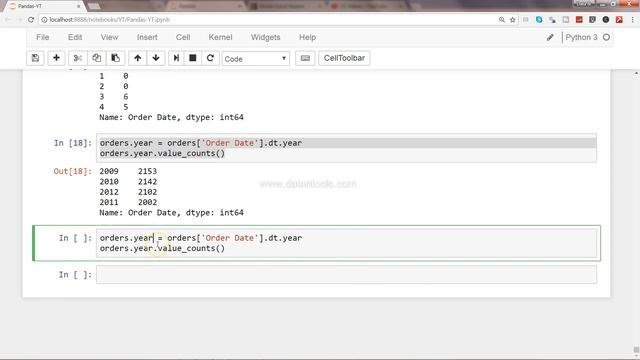Image resolution: width=640 pixels, height=360 pixels.
Task: Click the output row 2010 2142
Action: pos(128,182)
